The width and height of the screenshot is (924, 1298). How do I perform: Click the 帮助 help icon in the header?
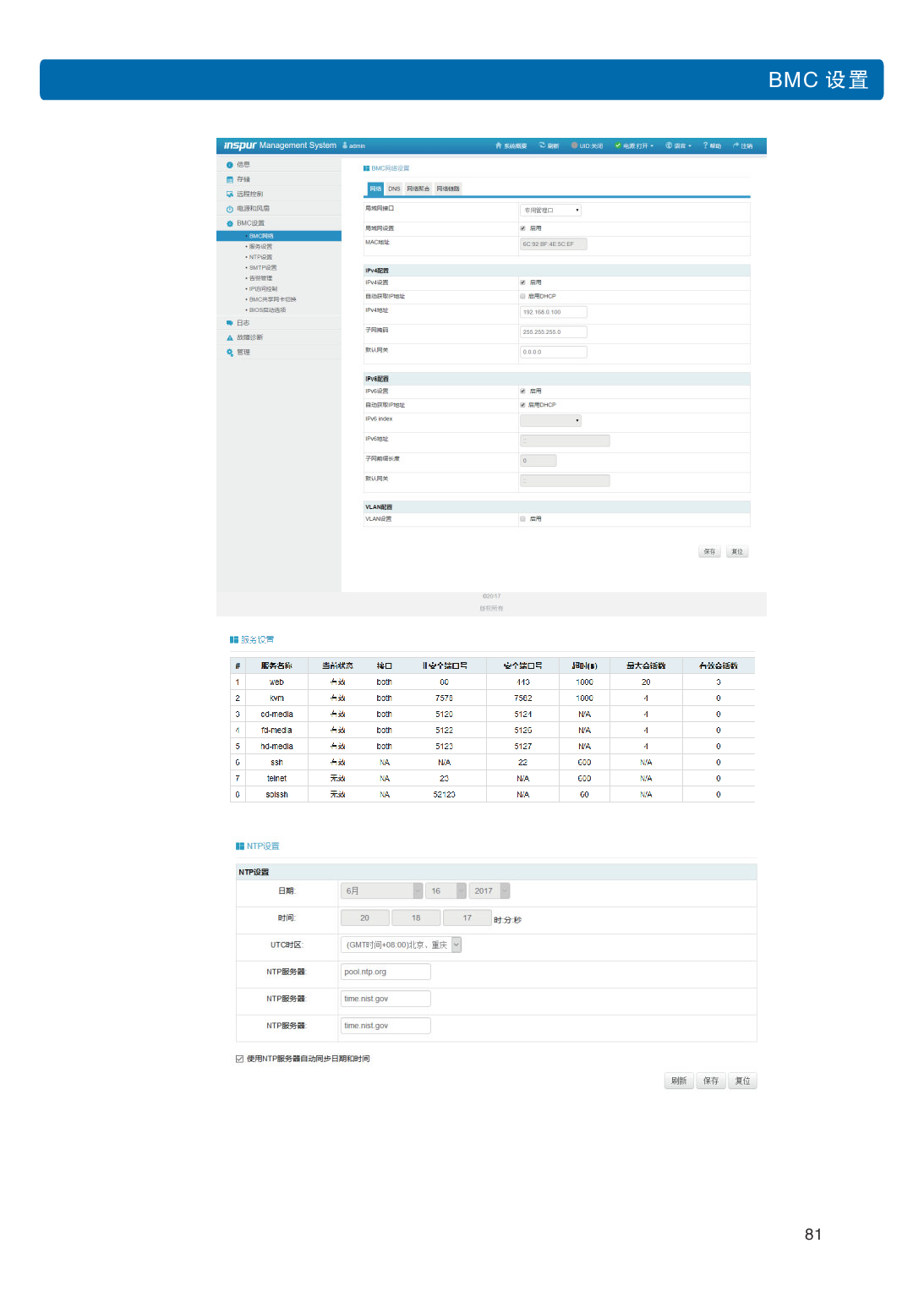point(705,145)
